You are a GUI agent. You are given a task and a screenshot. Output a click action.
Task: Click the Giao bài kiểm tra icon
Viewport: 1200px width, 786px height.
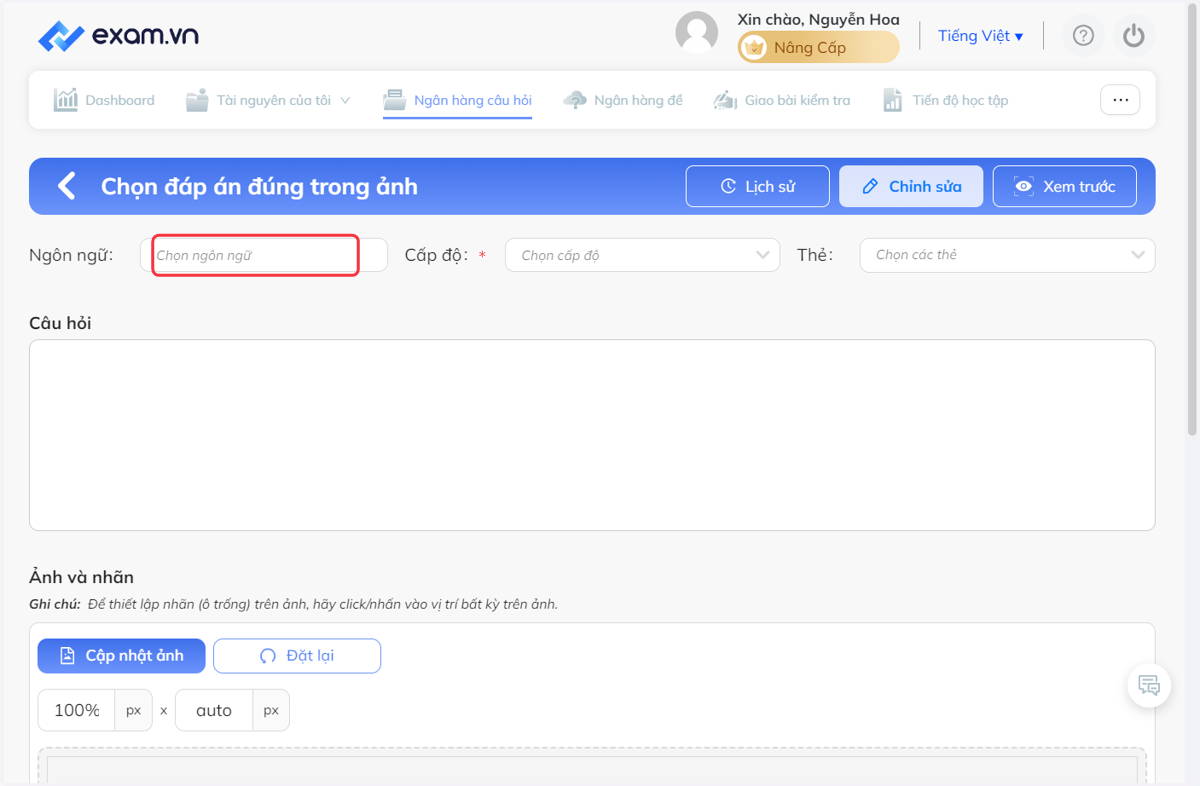tap(725, 100)
